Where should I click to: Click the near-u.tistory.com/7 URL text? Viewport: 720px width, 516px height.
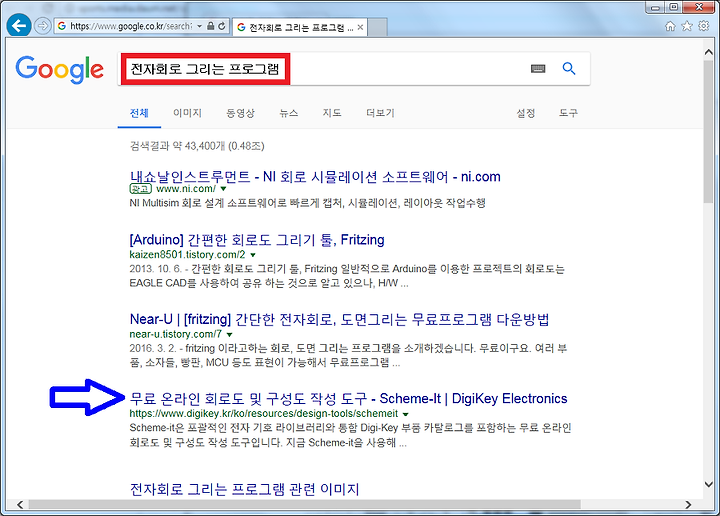(x=175, y=334)
